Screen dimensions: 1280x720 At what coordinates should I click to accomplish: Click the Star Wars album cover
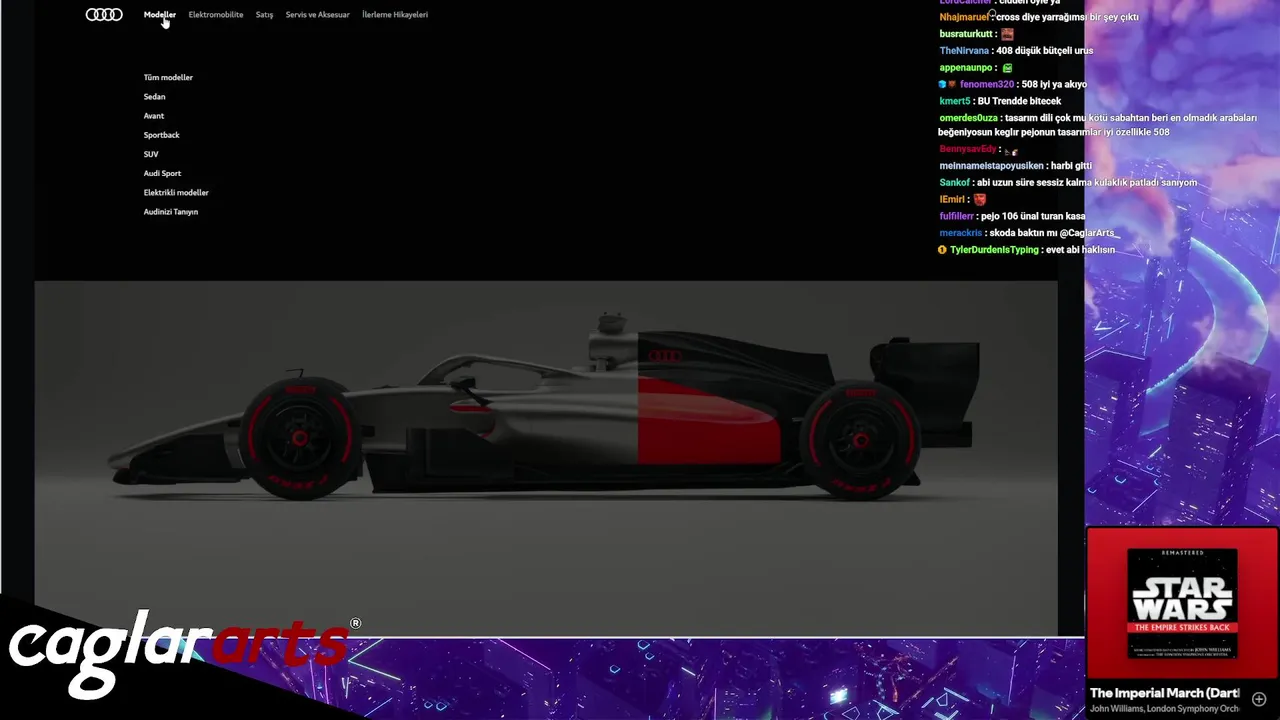point(1182,603)
